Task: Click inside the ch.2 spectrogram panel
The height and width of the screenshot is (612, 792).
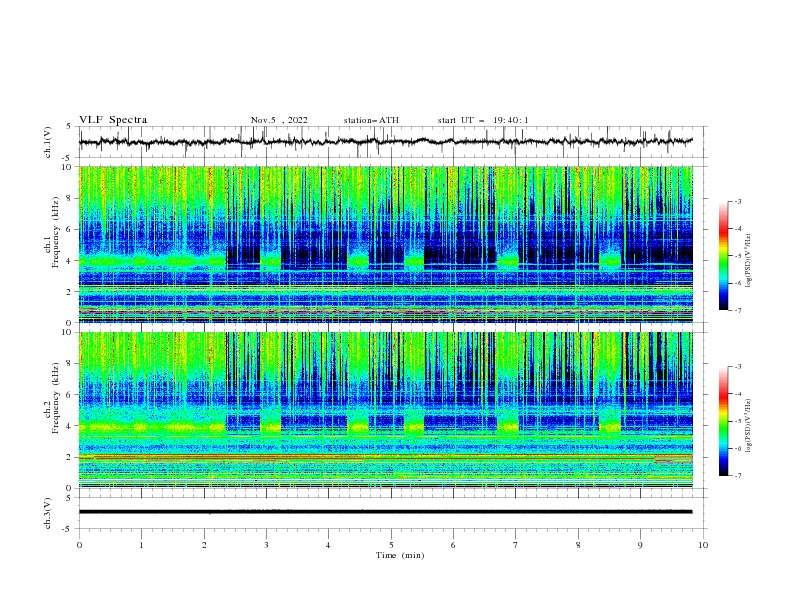Action: pos(385,410)
